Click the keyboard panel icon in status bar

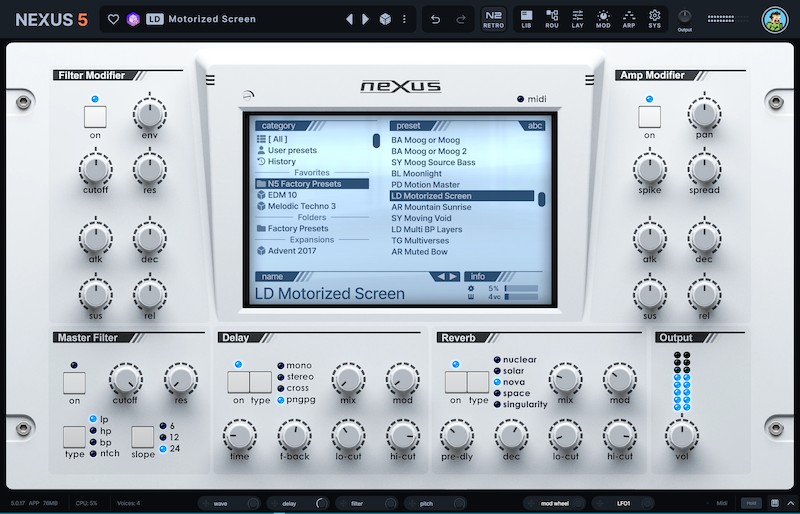click(x=774, y=503)
